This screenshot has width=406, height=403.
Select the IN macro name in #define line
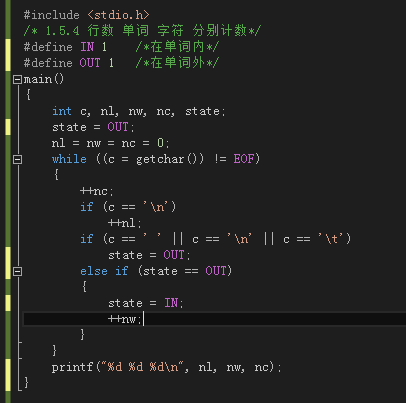(x=87, y=47)
